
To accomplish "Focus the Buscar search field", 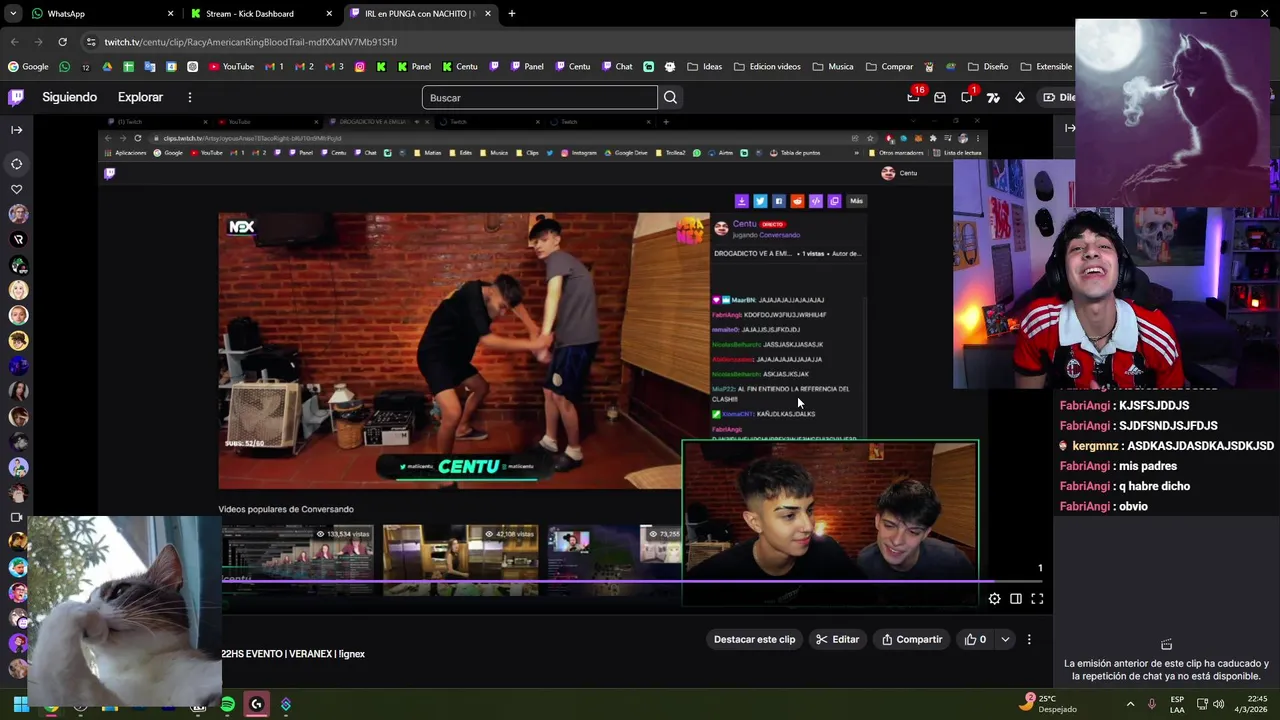I will tap(540, 98).
